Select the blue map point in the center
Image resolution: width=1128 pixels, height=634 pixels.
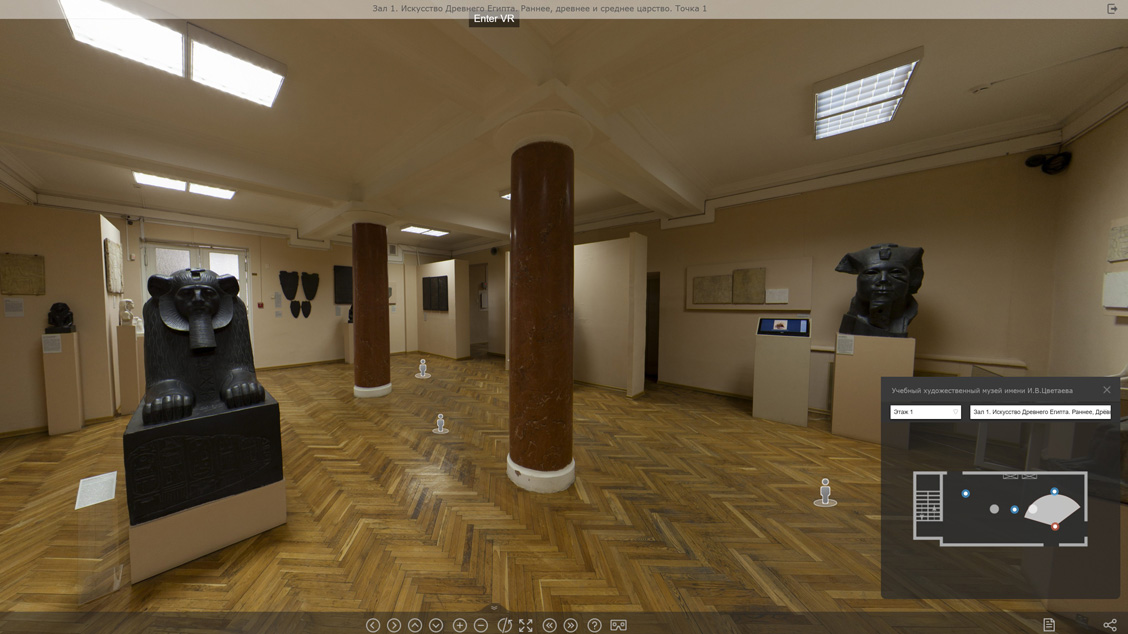coord(1014,510)
